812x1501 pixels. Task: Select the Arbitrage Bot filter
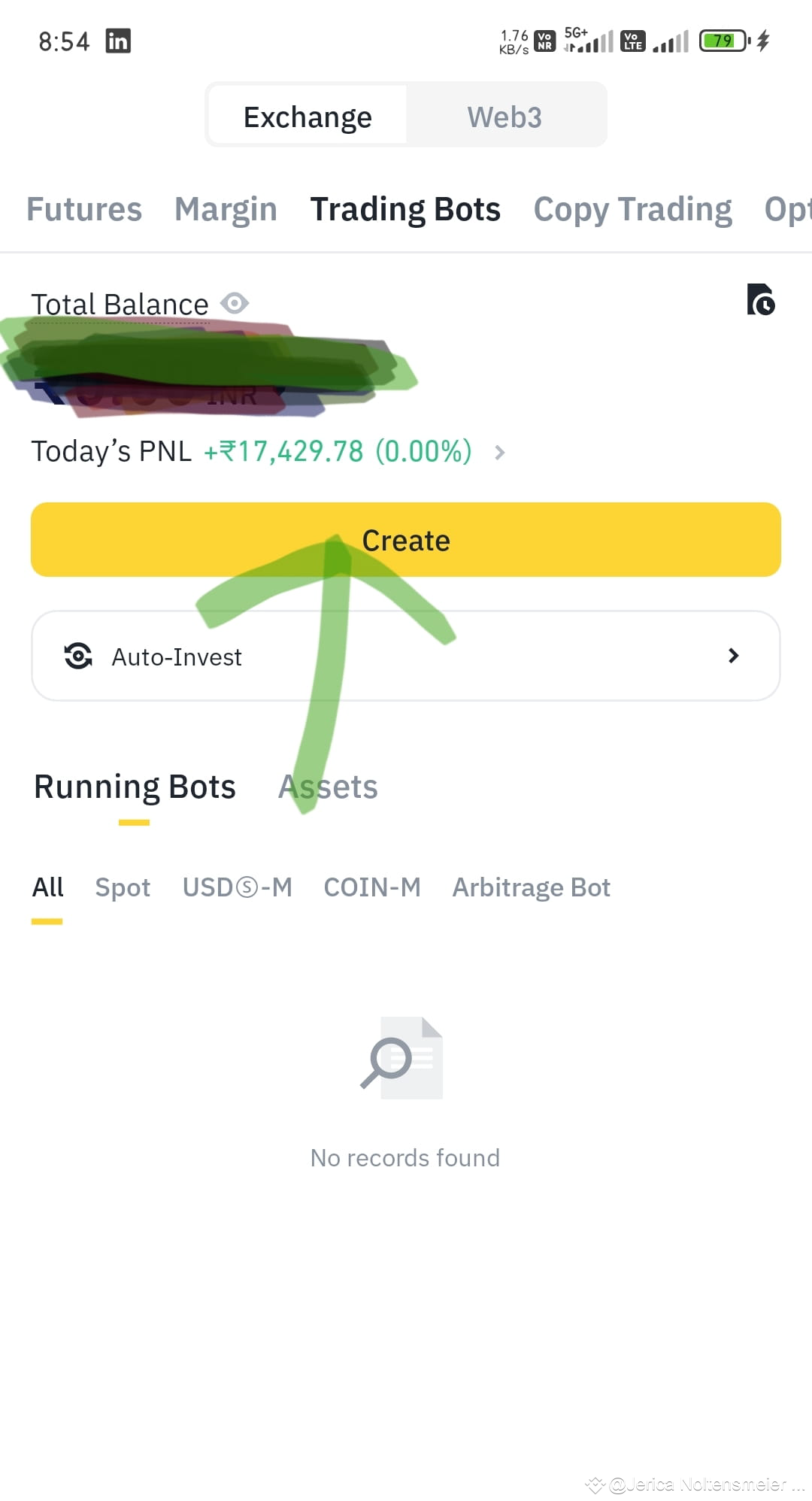click(531, 887)
